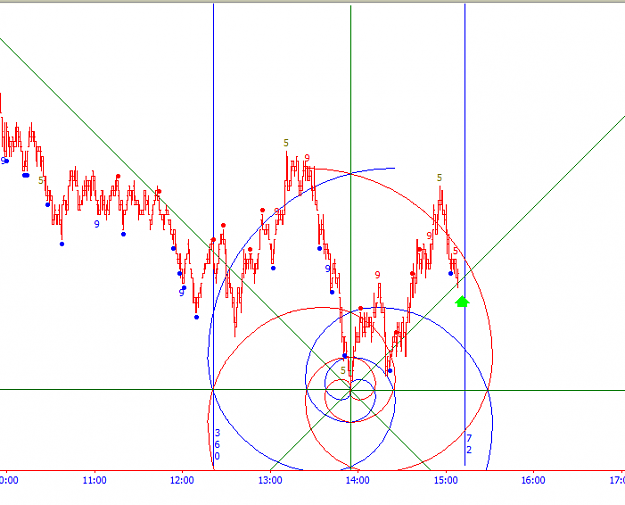Click the 16:00 time axis label
Image resolution: width=625 pixels, height=505 pixels.
point(533,480)
